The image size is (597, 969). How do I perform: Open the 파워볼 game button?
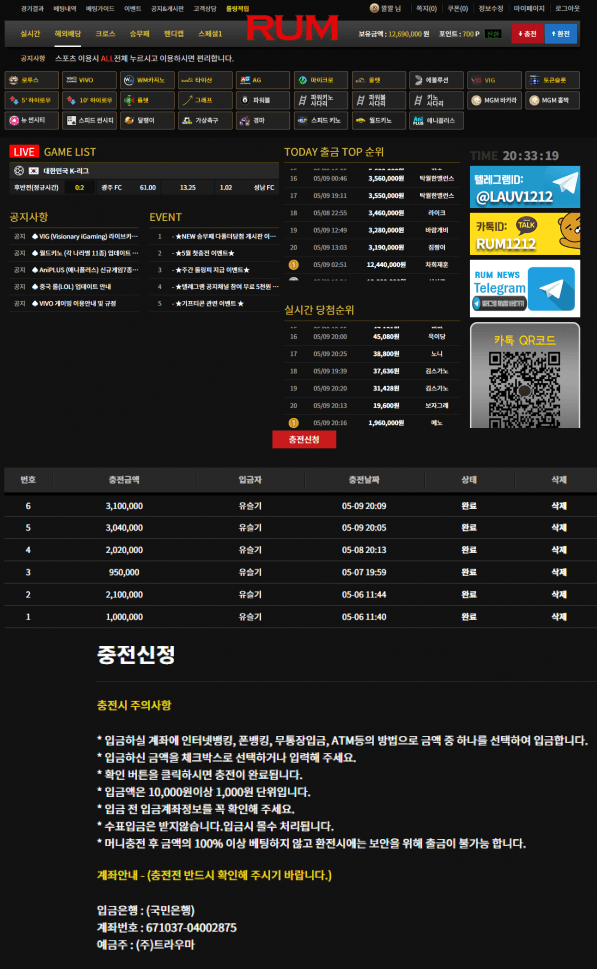coord(263,100)
